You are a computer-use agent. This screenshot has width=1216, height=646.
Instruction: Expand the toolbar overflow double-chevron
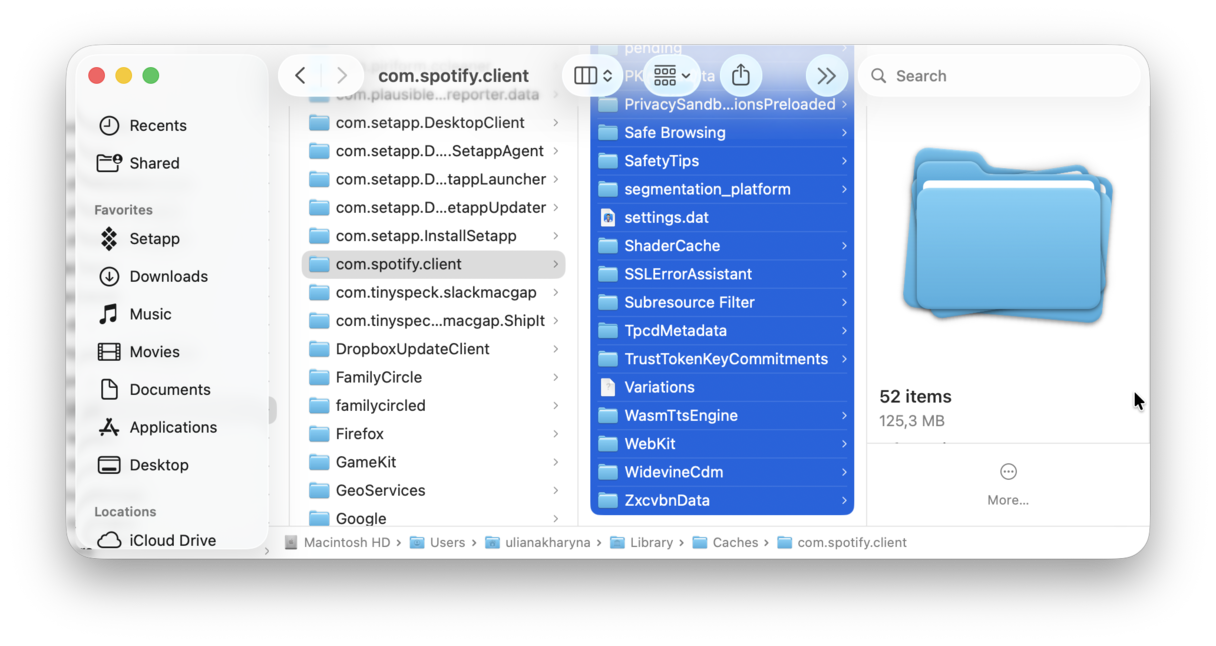coord(826,75)
